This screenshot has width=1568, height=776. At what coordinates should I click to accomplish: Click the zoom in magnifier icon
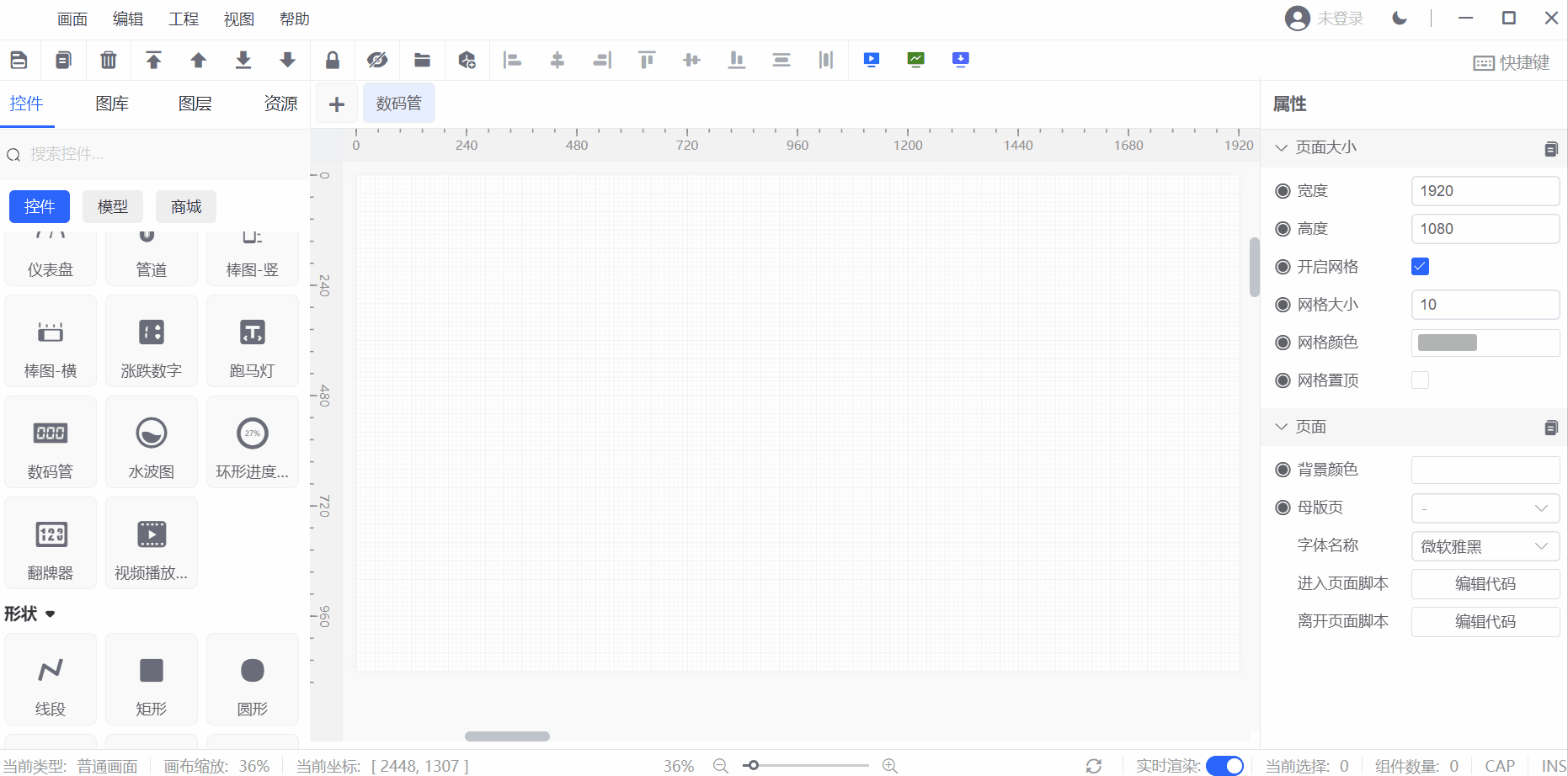point(889,765)
